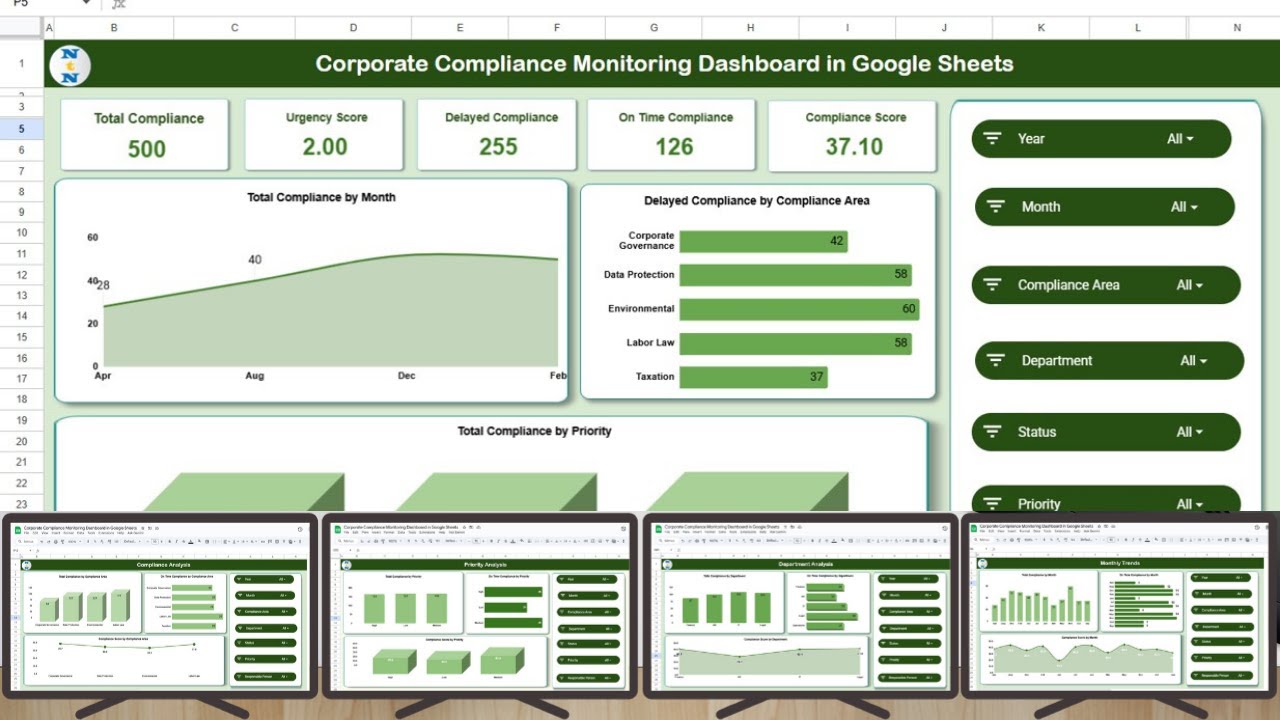The width and height of the screenshot is (1280, 720).
Task: Click the Labor Law bar showing 58
Action: point(795,343)
